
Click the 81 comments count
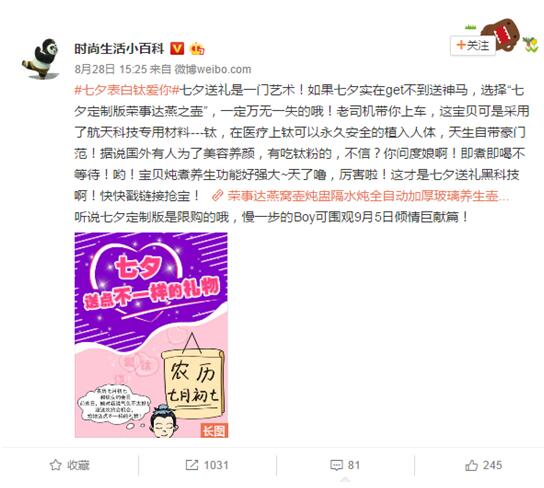(354, 465)
